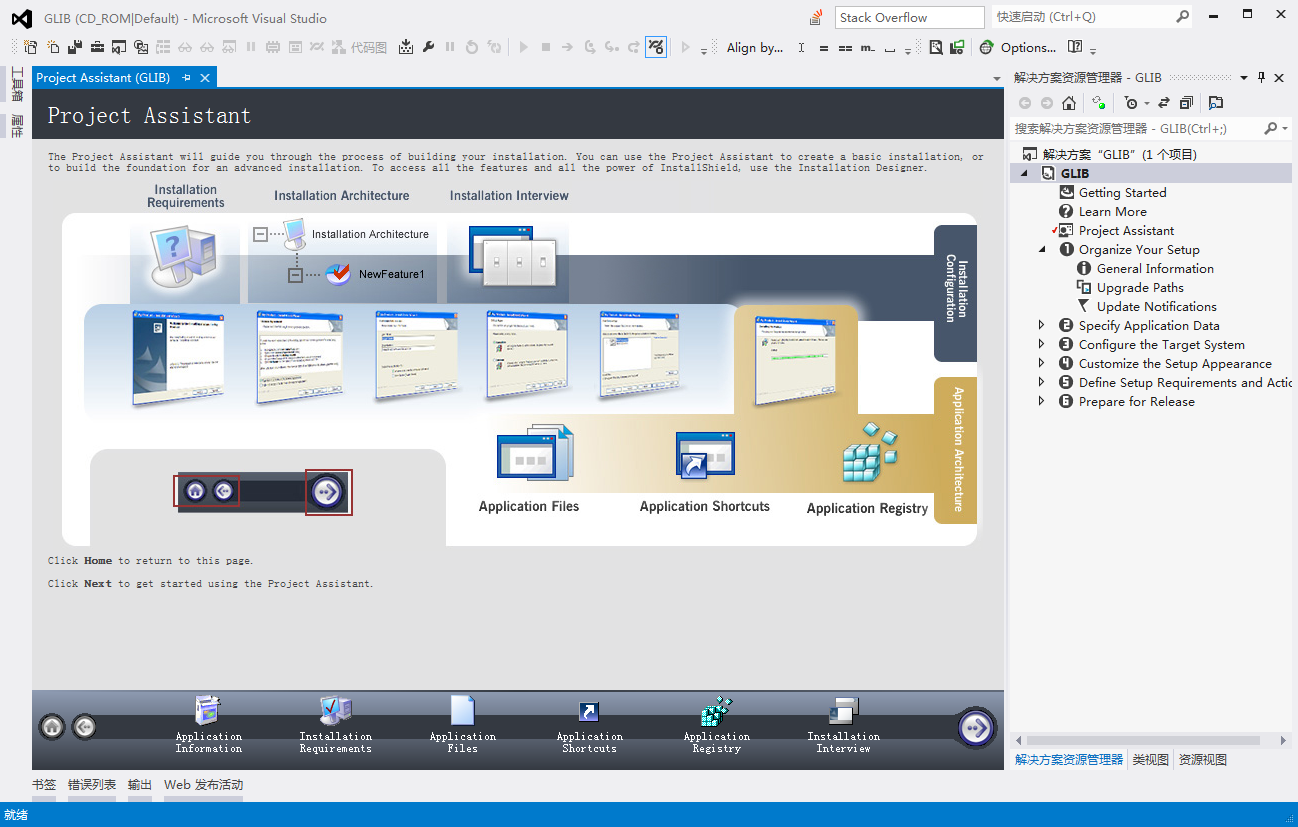This screenshot has width=1298, height=827.
Task: Expand Prepare for Release node
Action: click(x=1041, y=401)
